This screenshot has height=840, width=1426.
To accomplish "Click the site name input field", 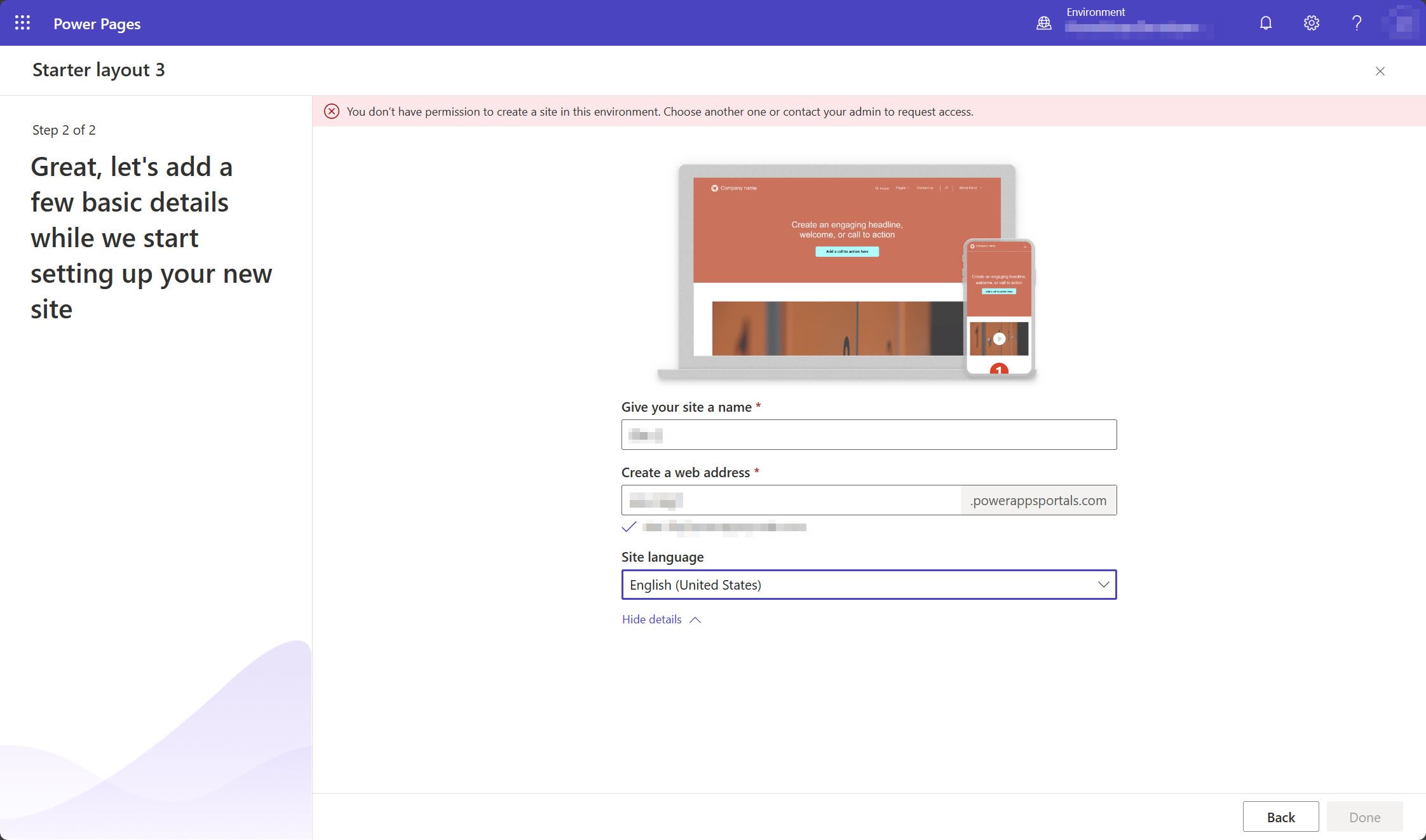I will pos(868,434).
